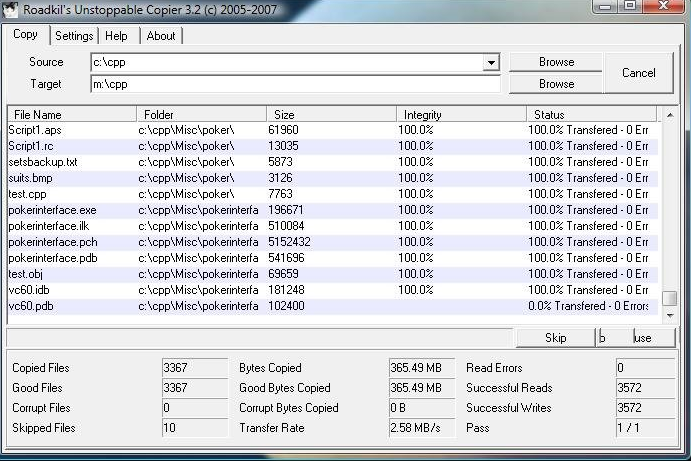Click the Skipped Files value 10

[x=195, y=428]
